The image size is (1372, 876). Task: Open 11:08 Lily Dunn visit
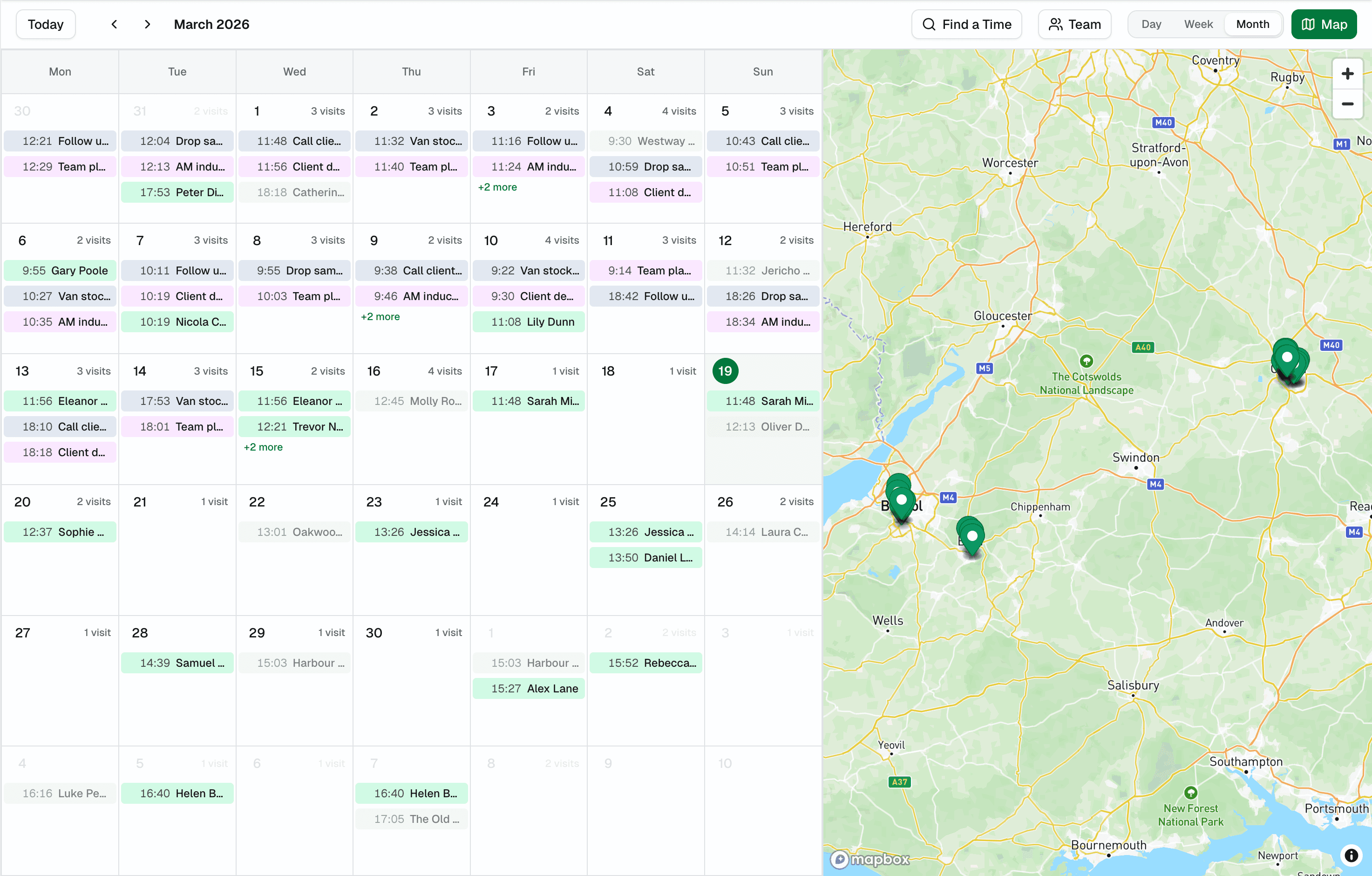pyautogui.click(x=528, y=322)
